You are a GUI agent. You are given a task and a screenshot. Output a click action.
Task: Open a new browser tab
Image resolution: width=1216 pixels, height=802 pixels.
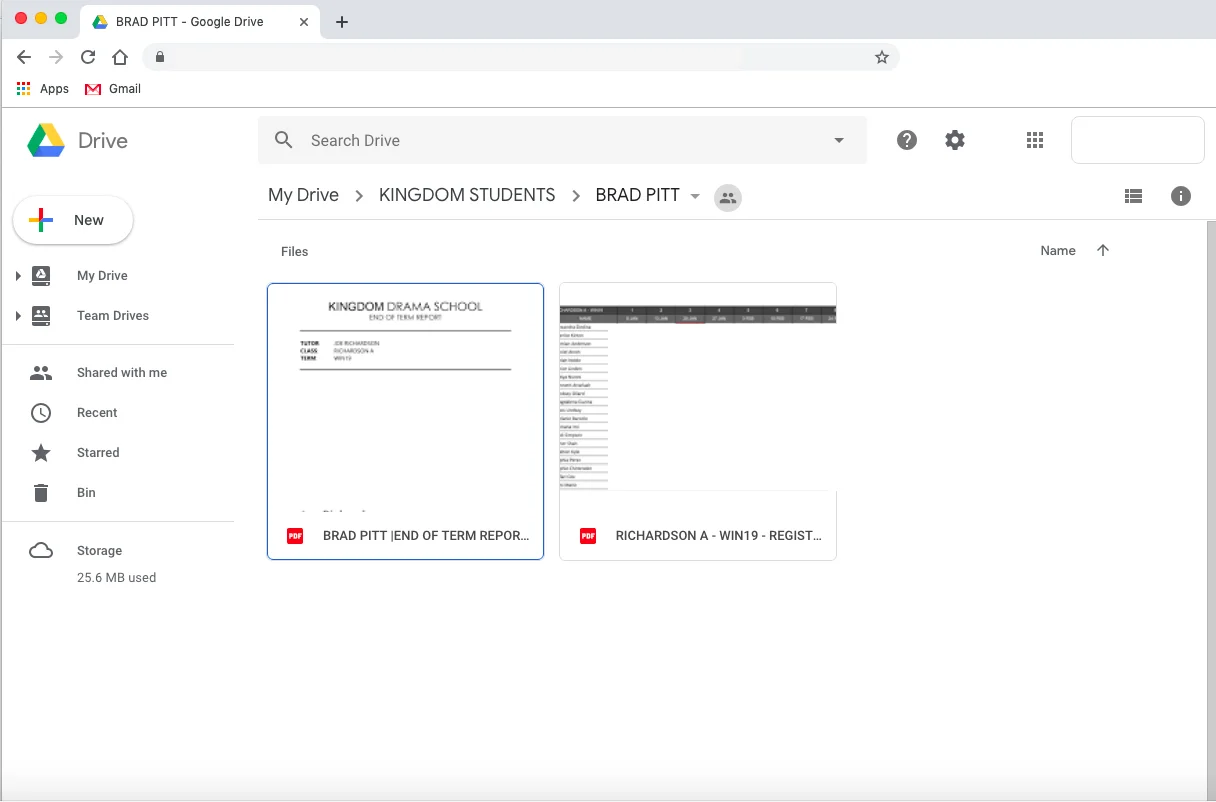[x=342, y=21]
